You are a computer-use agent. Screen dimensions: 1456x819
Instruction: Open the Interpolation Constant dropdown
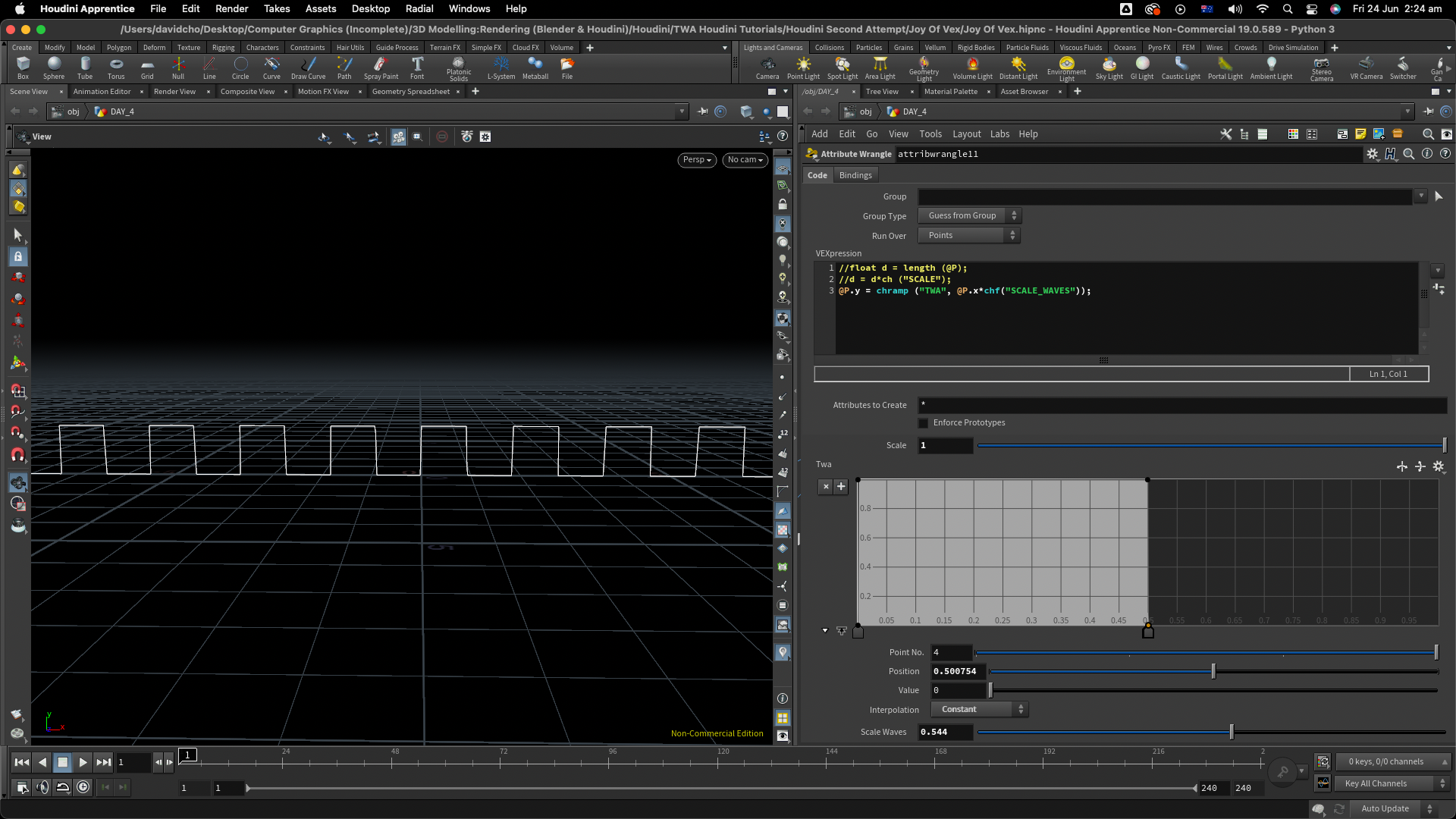980,710
